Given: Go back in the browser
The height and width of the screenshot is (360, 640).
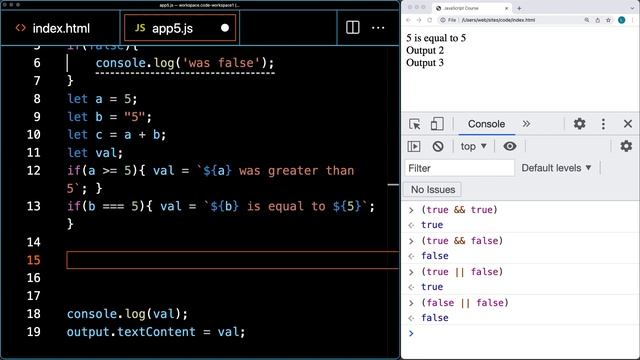Looking at the screenshot, I should tap(408, 20).
